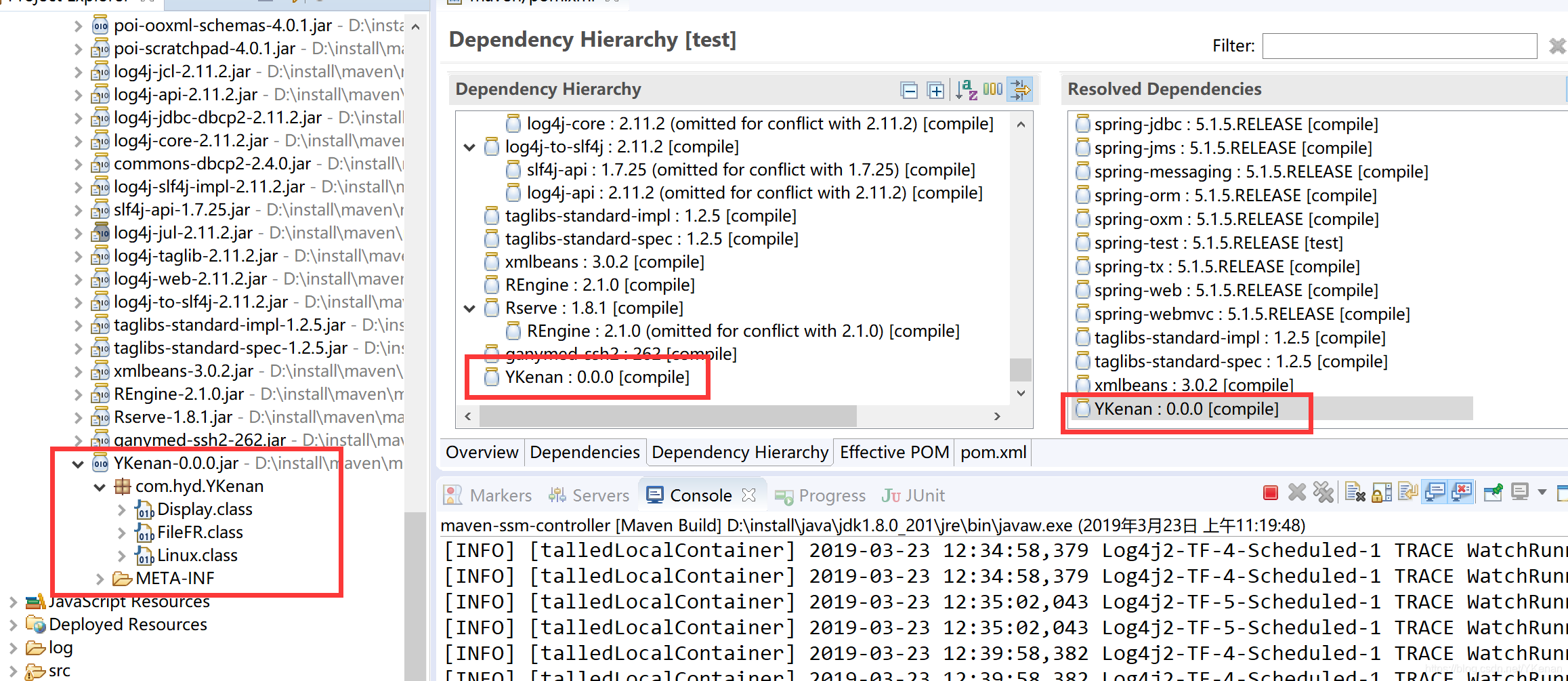Click the Servers view icon

(557, 495)
